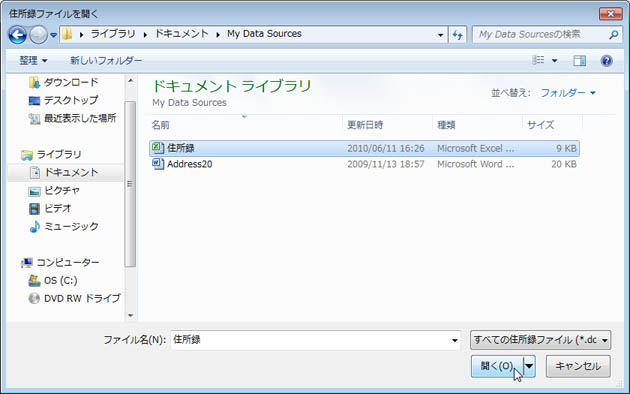
Task: Select the Address20 Word file
Action: [364, 164]
